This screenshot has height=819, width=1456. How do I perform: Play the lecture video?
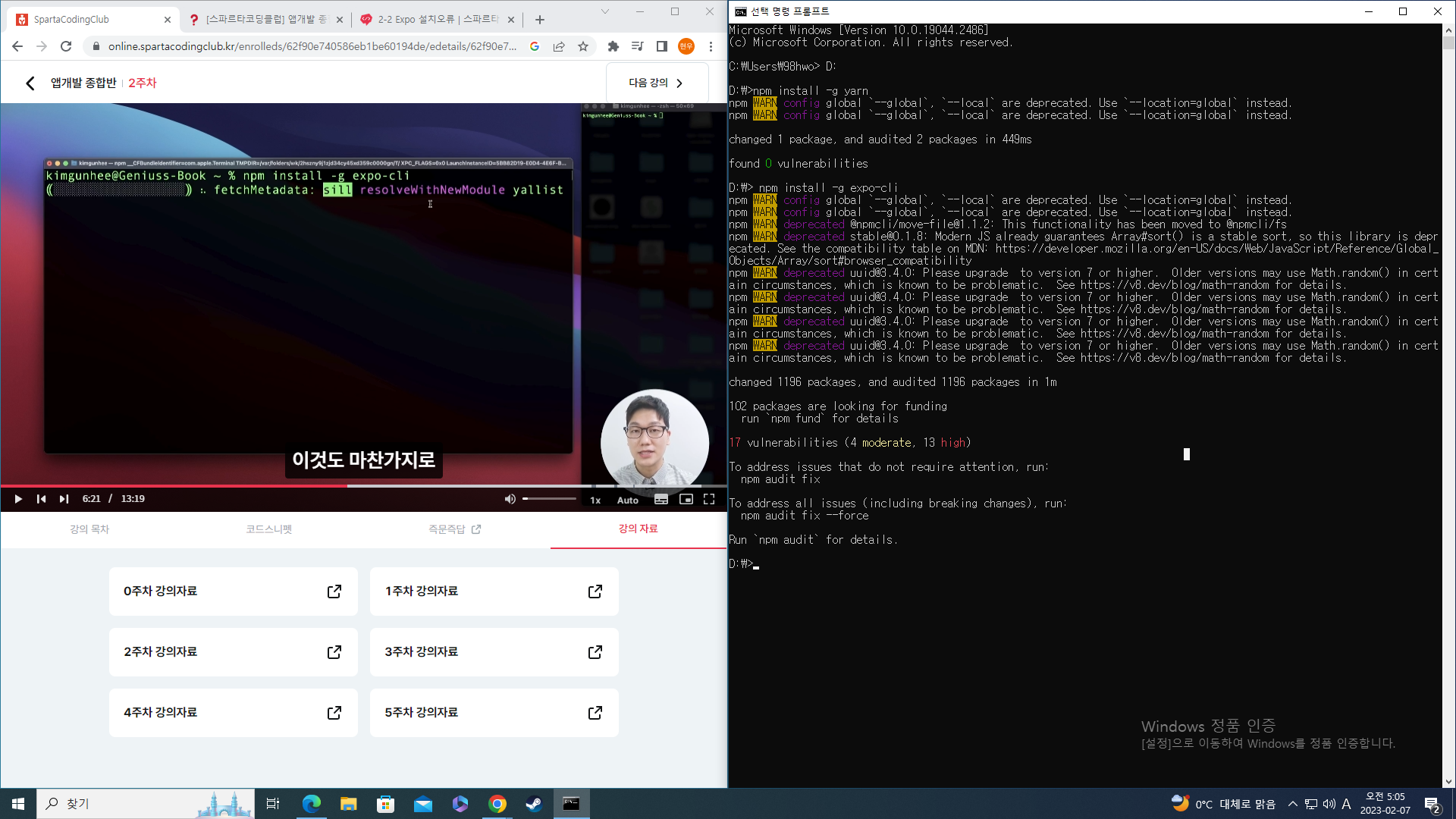(x=18, y=499)
